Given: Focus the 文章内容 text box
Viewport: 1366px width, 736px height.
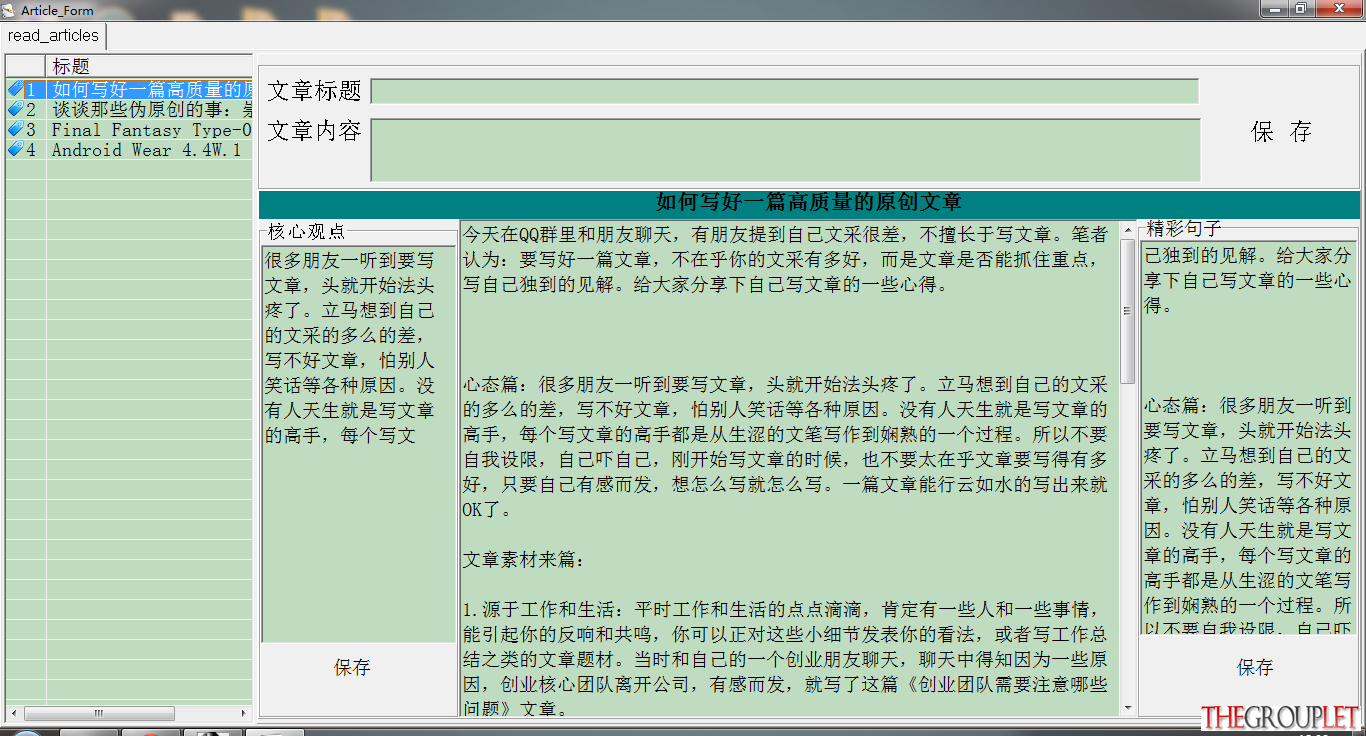Looking at the screenshot, I should [785, 150].
